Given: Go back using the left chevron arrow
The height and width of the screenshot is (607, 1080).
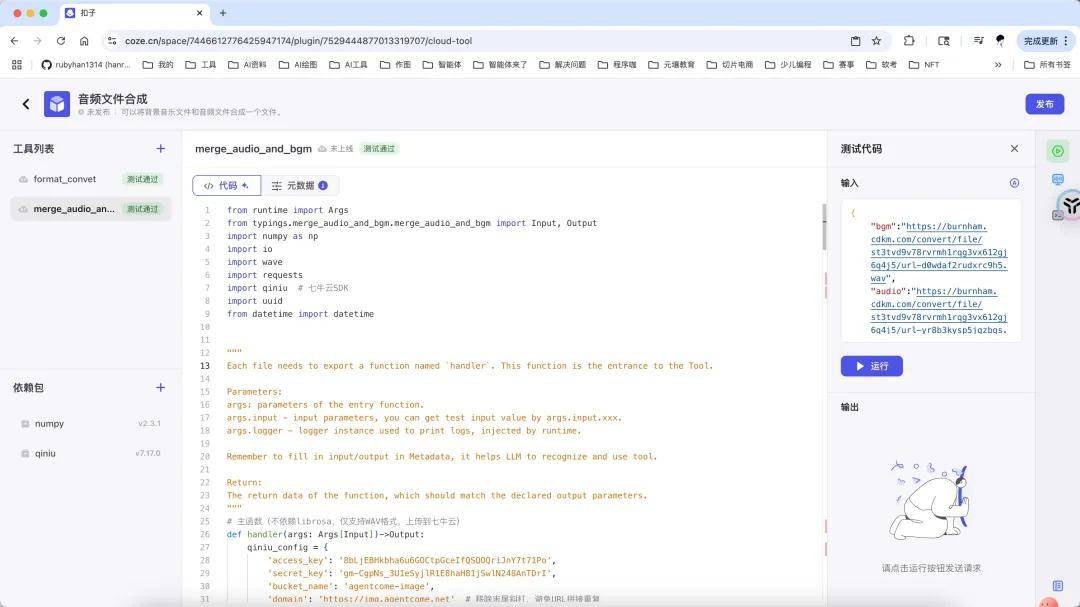Looking at the screenshot, I should tap(26, 104).
